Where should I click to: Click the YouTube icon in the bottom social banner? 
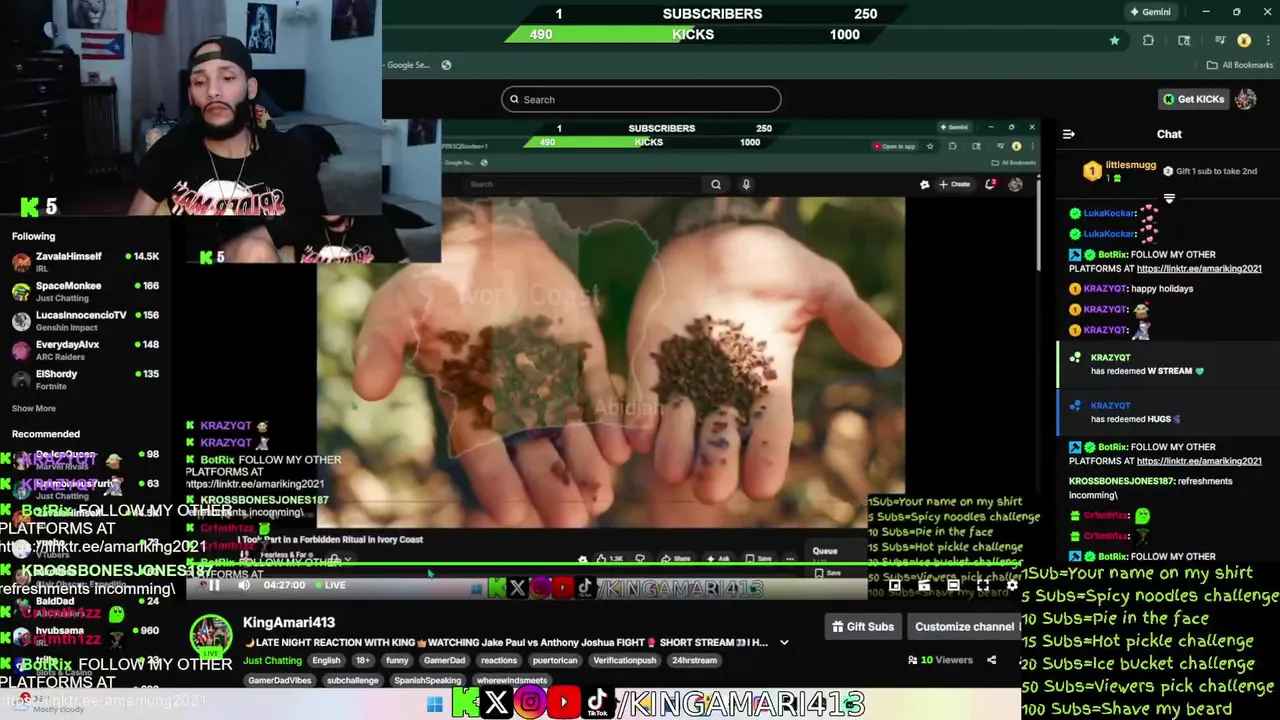click(564, 702)
